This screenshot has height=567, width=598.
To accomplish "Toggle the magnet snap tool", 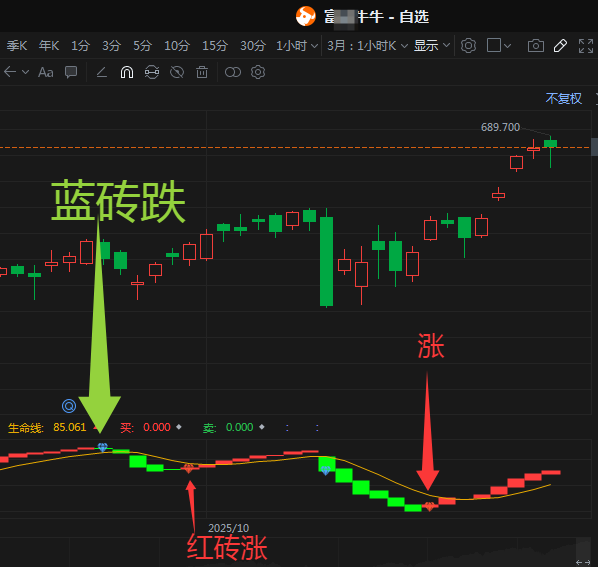I will (127, 72).
